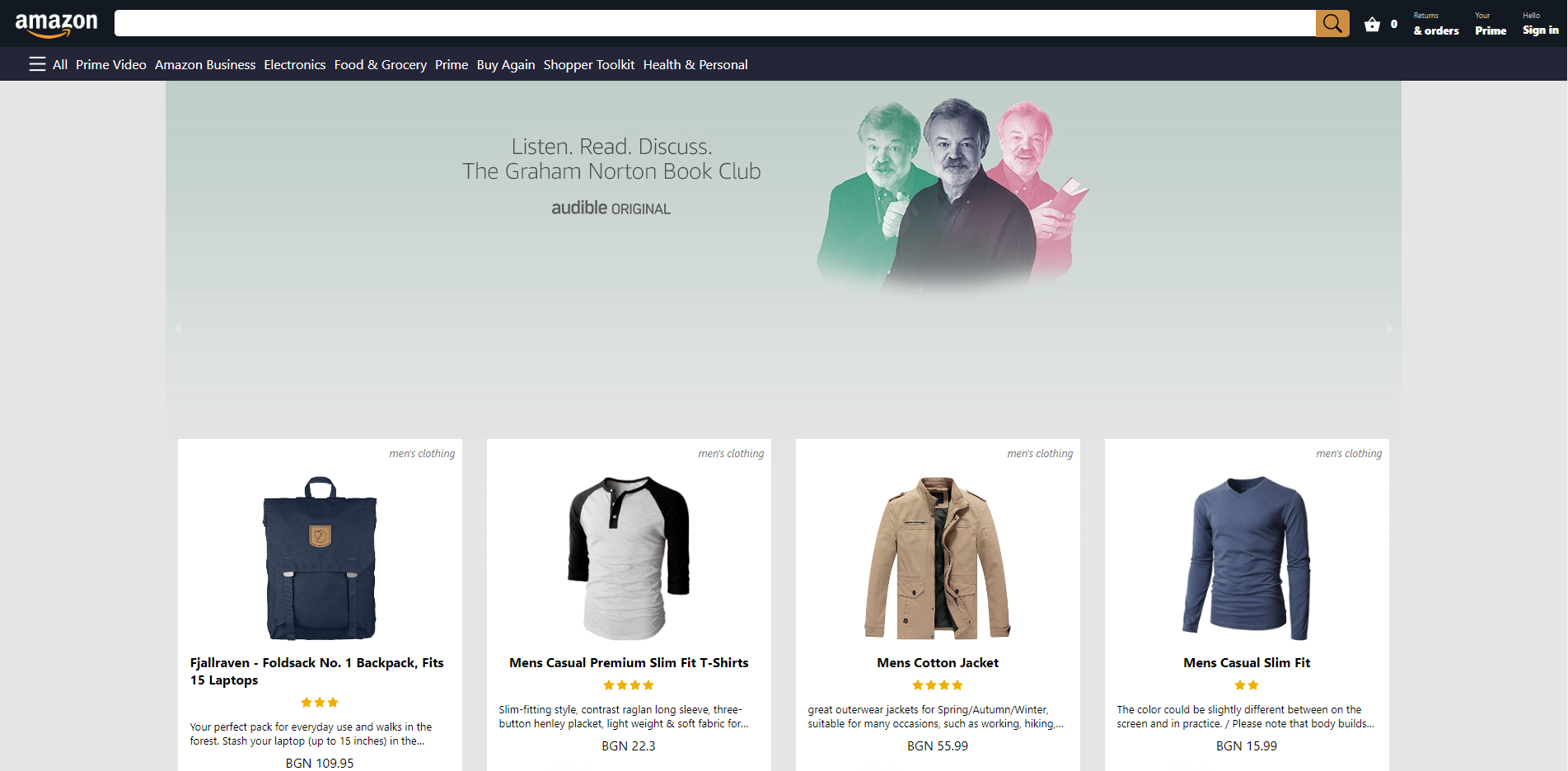Click the orange search magnifier button
Viewport: 1568px width, 771px height.
[x=1332, y=24]
